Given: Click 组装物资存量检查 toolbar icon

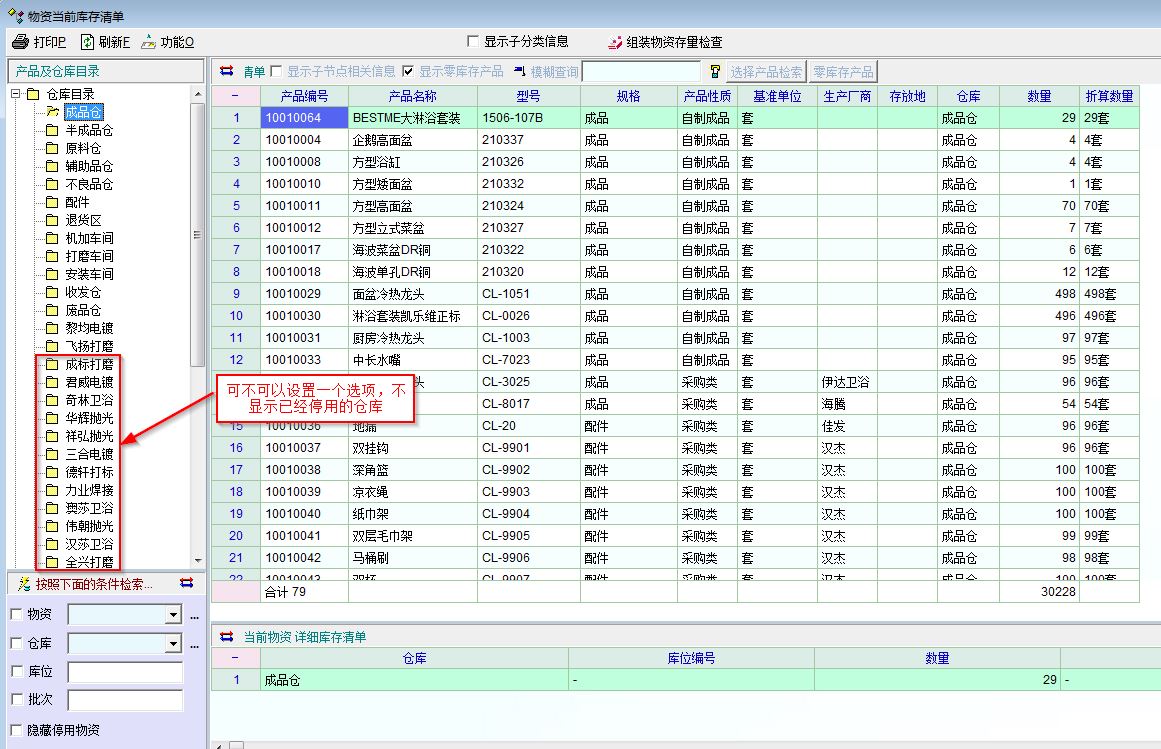Looking at the screenshot, I should point(615,42).
